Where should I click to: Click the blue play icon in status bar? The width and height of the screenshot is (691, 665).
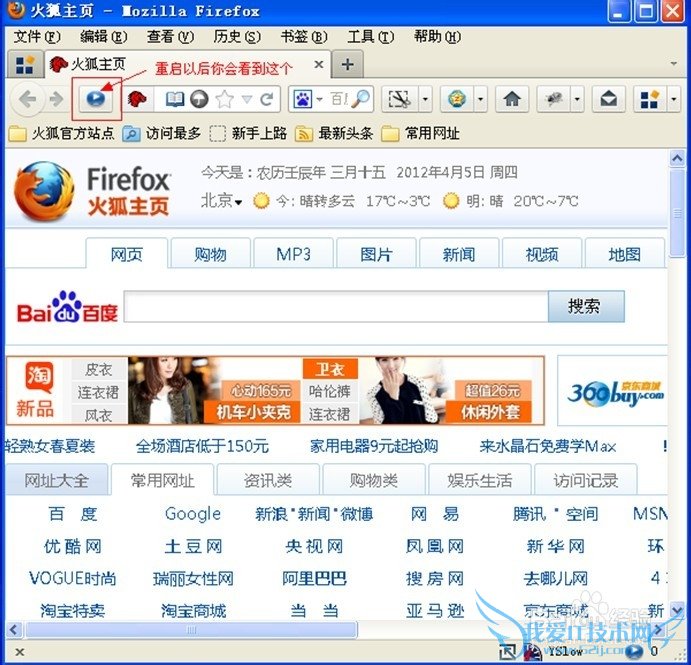pyautogui.click(x=633, y=650)
